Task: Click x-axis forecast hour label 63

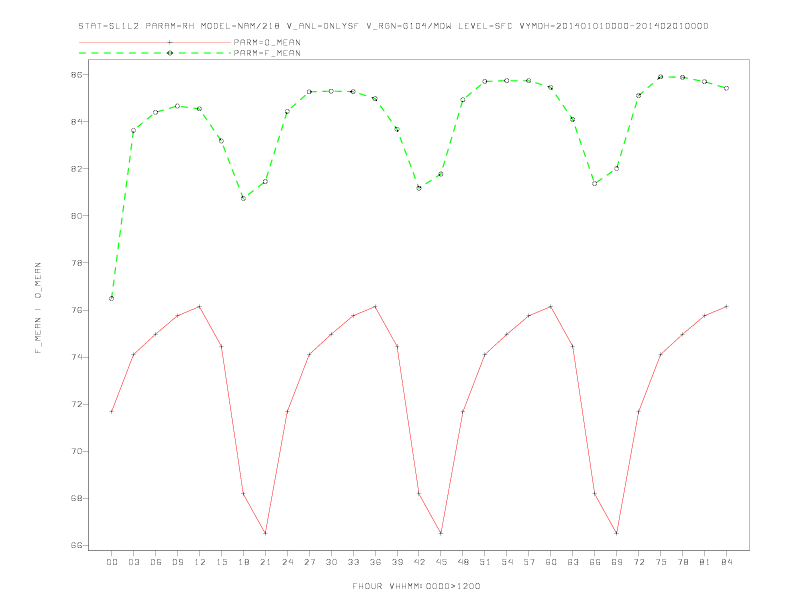Action: pos(573,562)
